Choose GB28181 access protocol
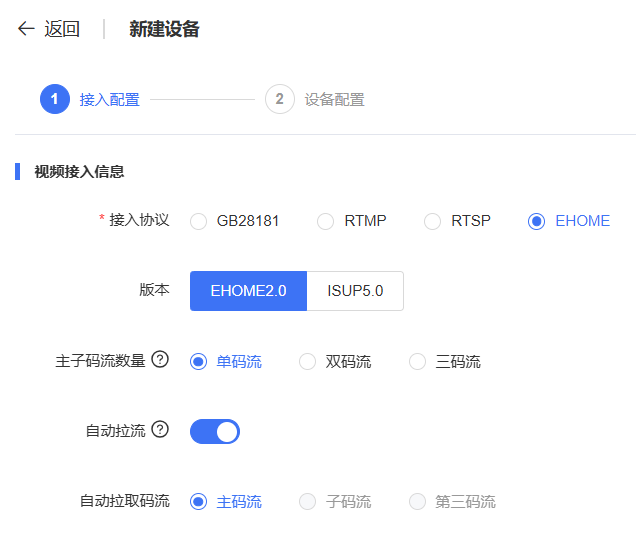Image resolution: width=636 pixels, height=548 pixels. click(x=235, y=221)
